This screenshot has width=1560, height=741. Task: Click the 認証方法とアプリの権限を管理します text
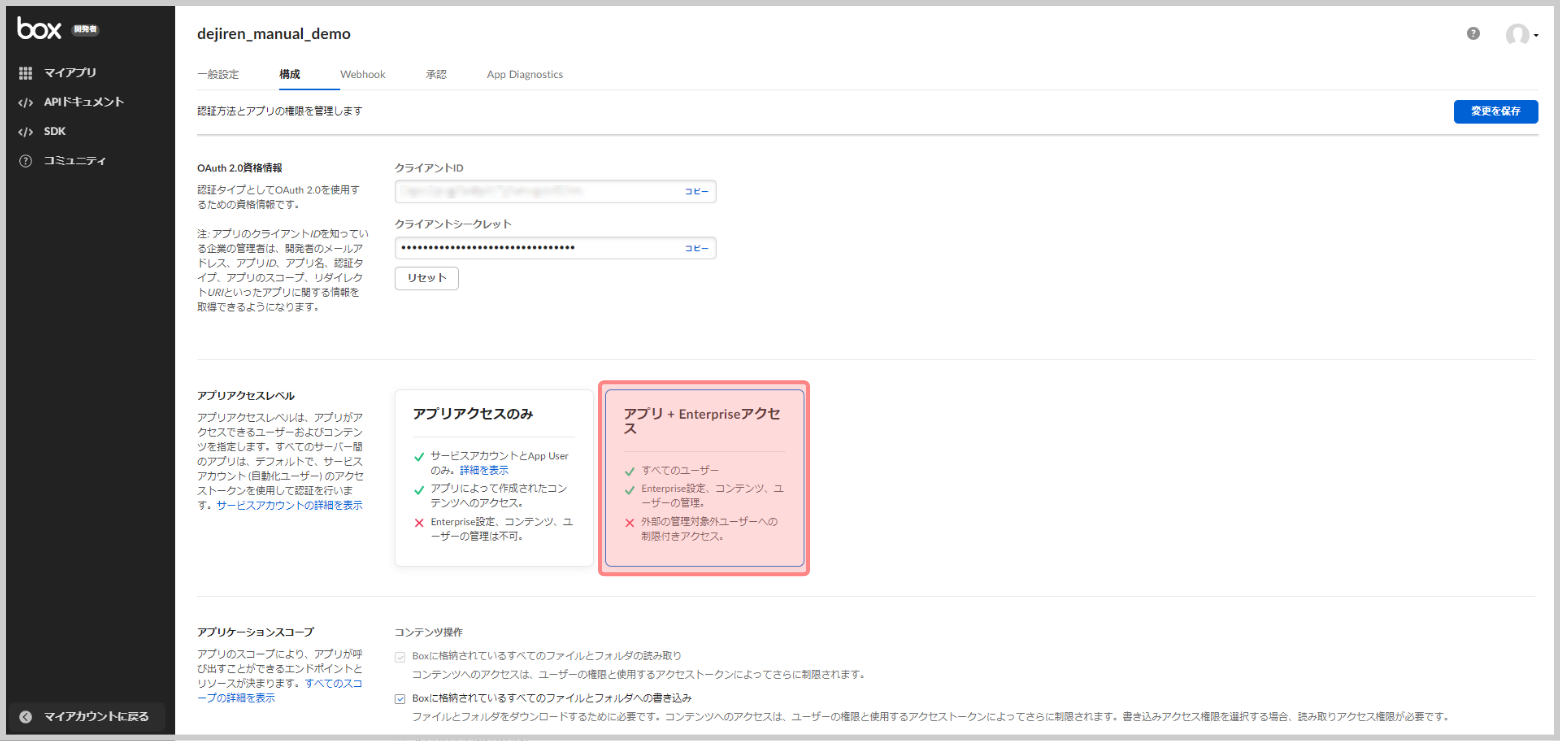(x=280, y=111)
